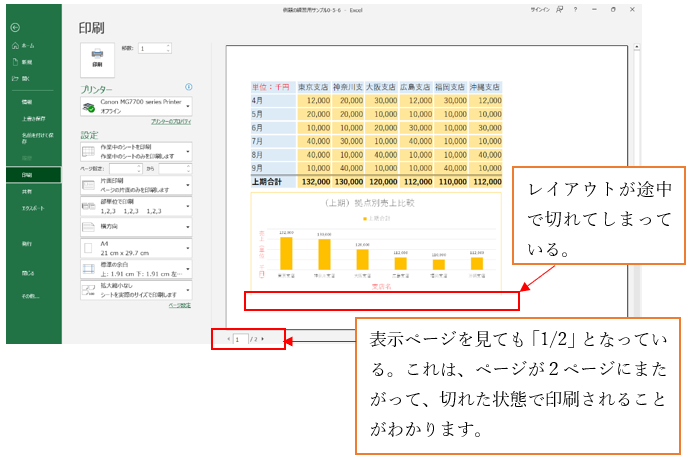Open the collated (部単位で印刷) dropdown
The image size is (689, 460).
tap(137, 207)
